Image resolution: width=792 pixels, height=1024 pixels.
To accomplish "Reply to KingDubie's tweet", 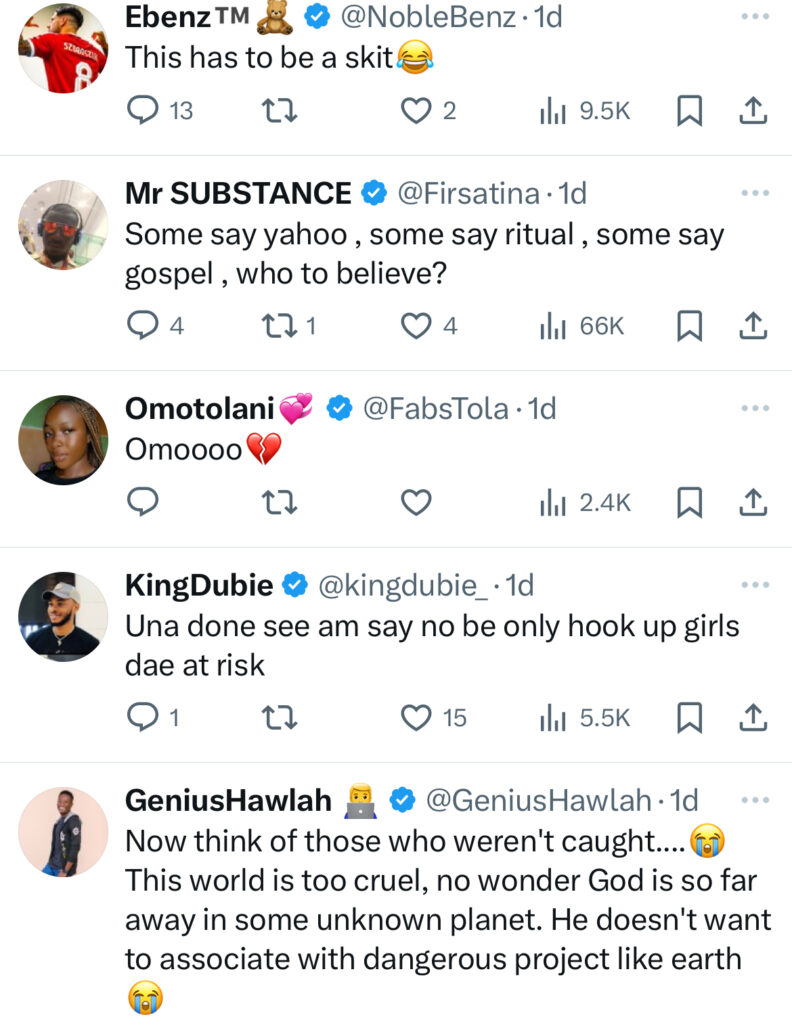I will (145, 716).
